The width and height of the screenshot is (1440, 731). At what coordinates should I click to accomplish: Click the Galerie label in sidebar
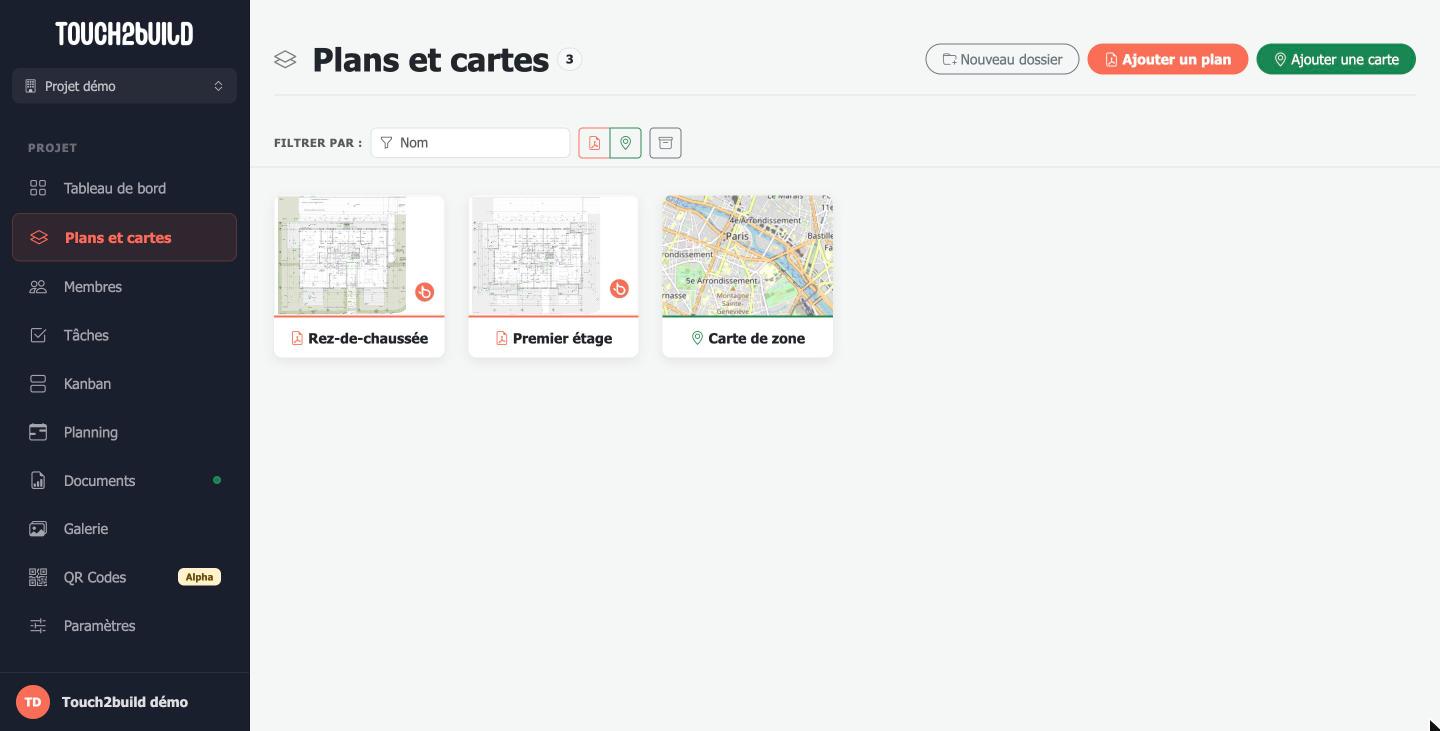(86, 529)
